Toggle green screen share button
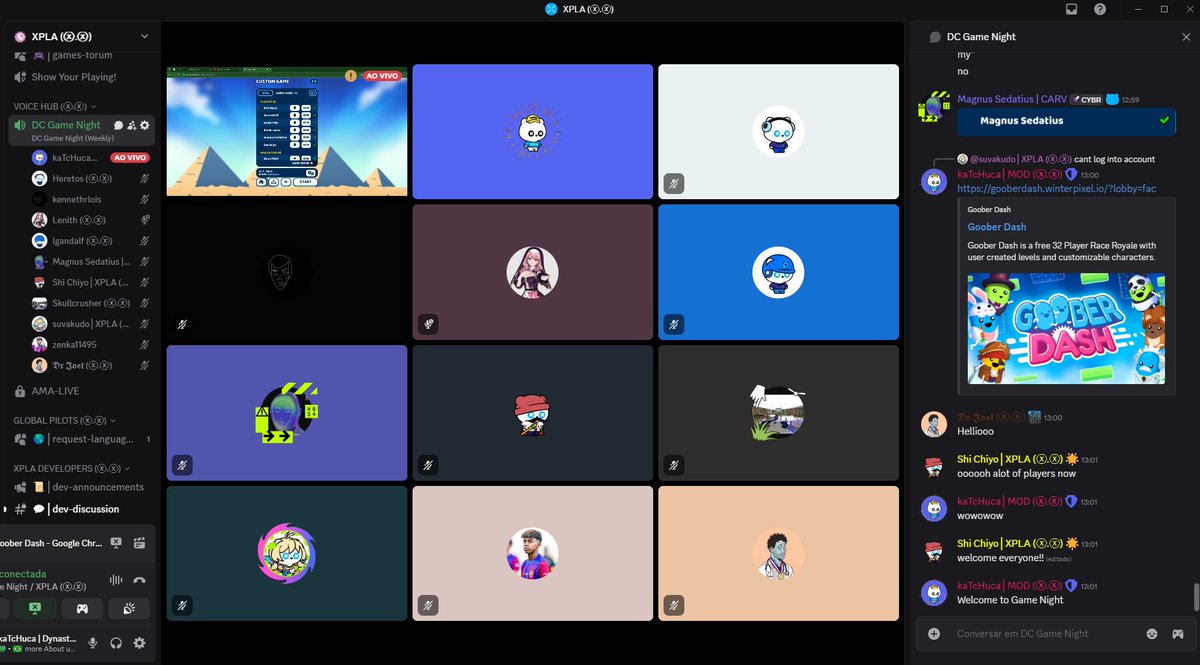Screen dimensions: 1200x665 (34, 608)
